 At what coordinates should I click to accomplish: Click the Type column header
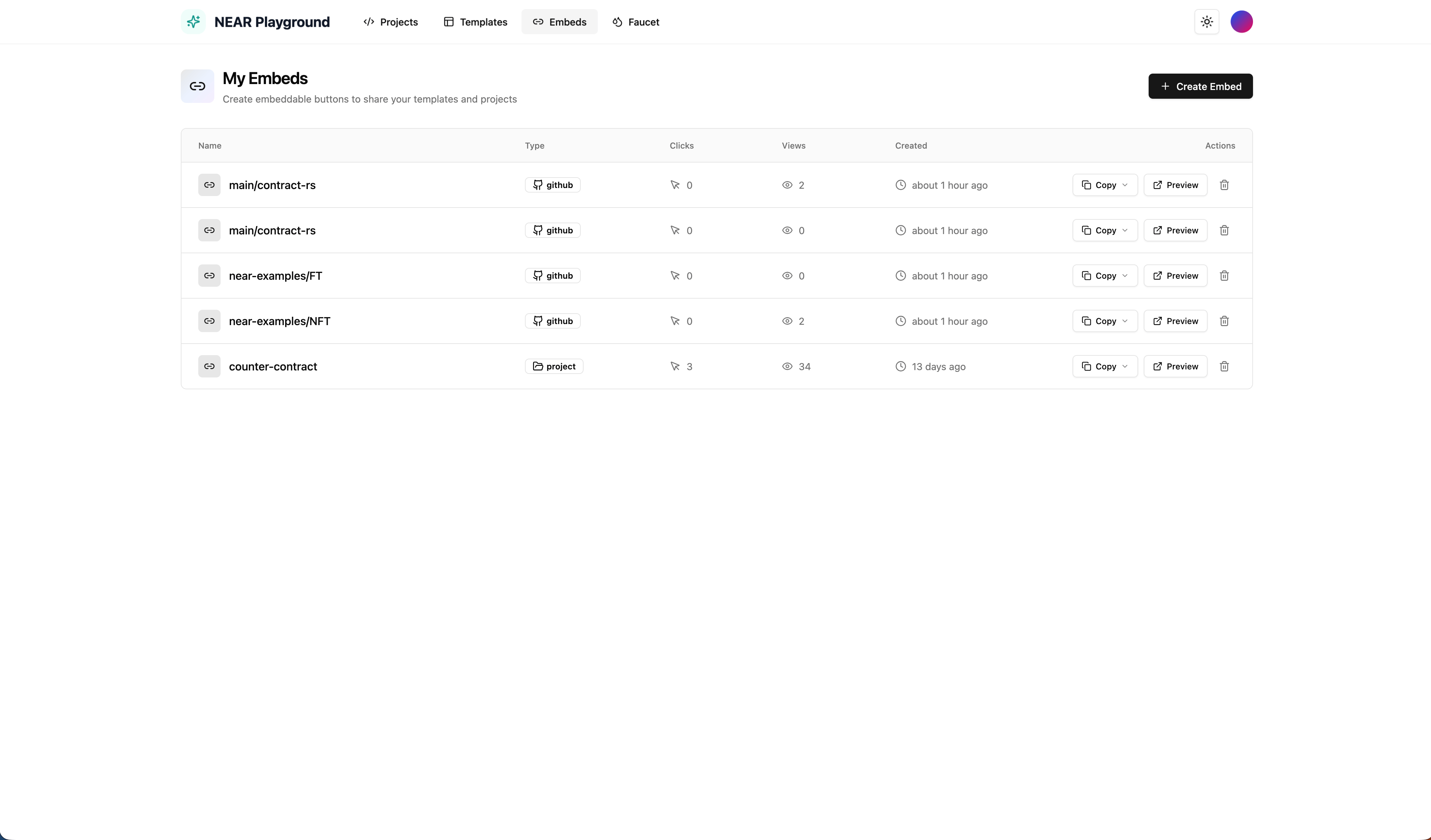coord(534,146)
